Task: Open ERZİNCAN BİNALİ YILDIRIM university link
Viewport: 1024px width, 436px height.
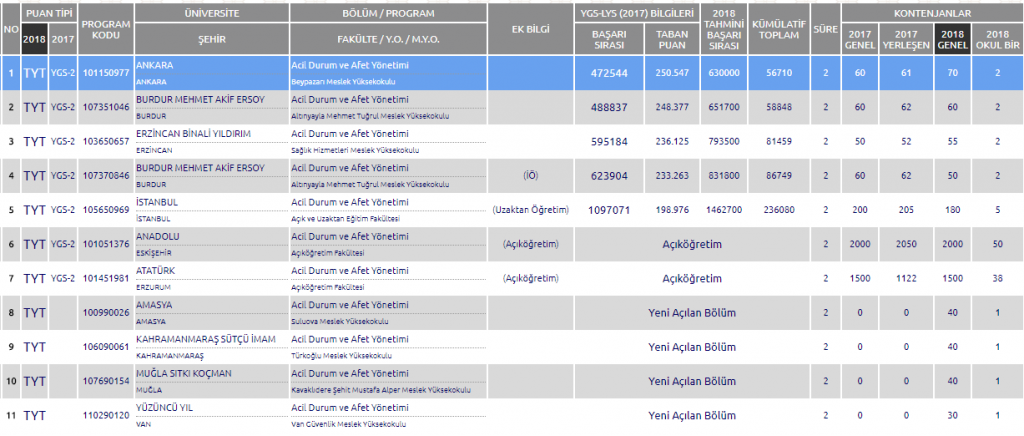Action: point(192,134)
